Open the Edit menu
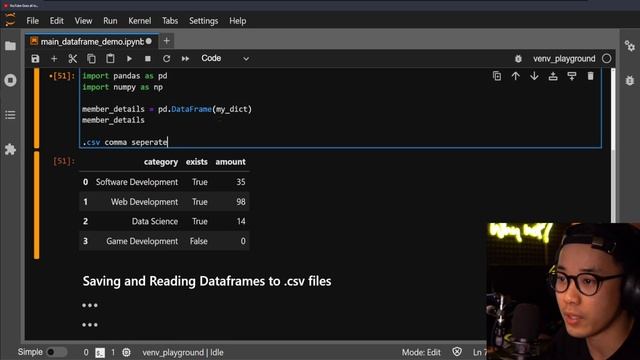Screen dimensions: 640x360 point(57,21)
